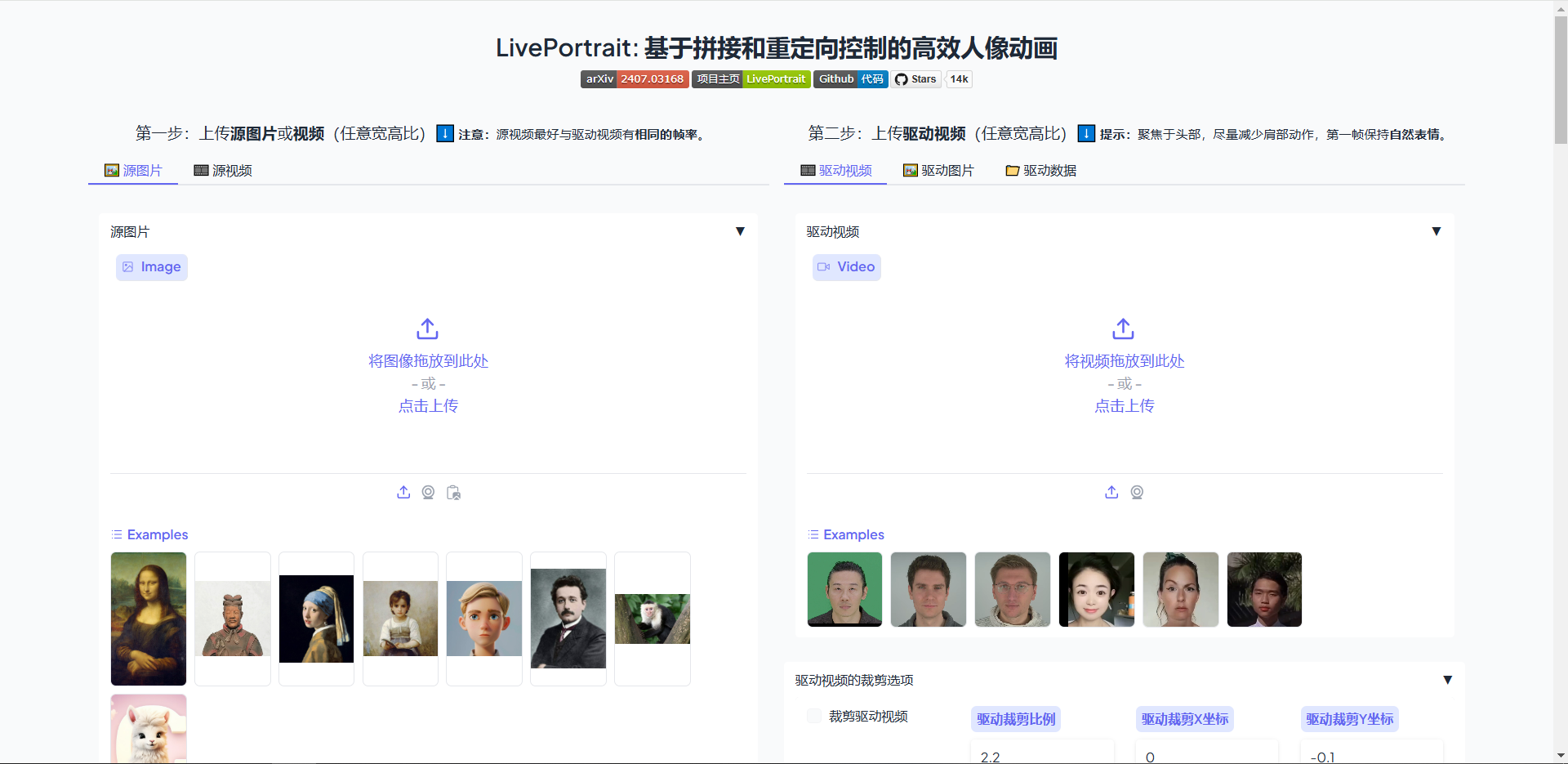Select the 驱动数据 tab

coord(1041,170)
